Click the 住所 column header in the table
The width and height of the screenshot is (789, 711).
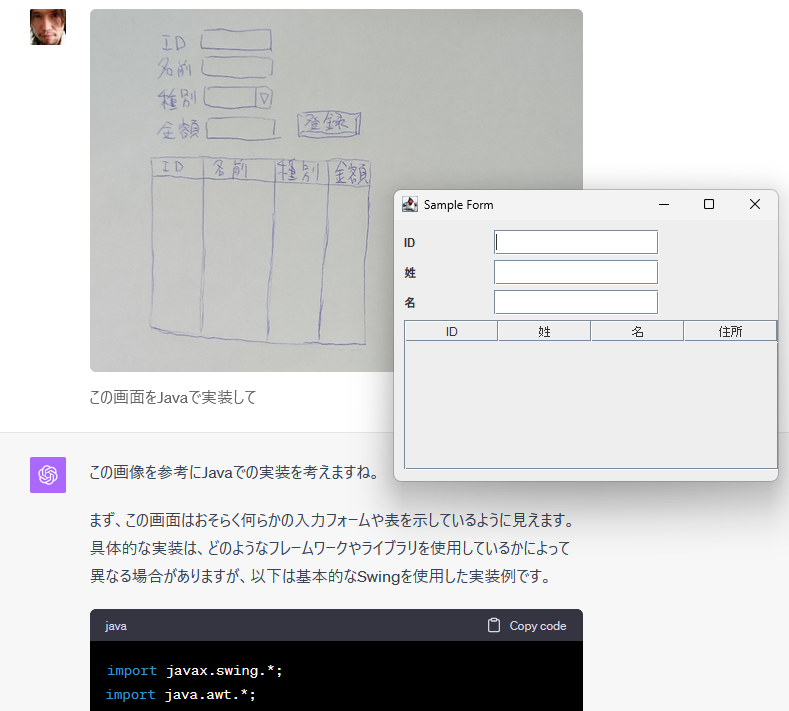[730, 332]
